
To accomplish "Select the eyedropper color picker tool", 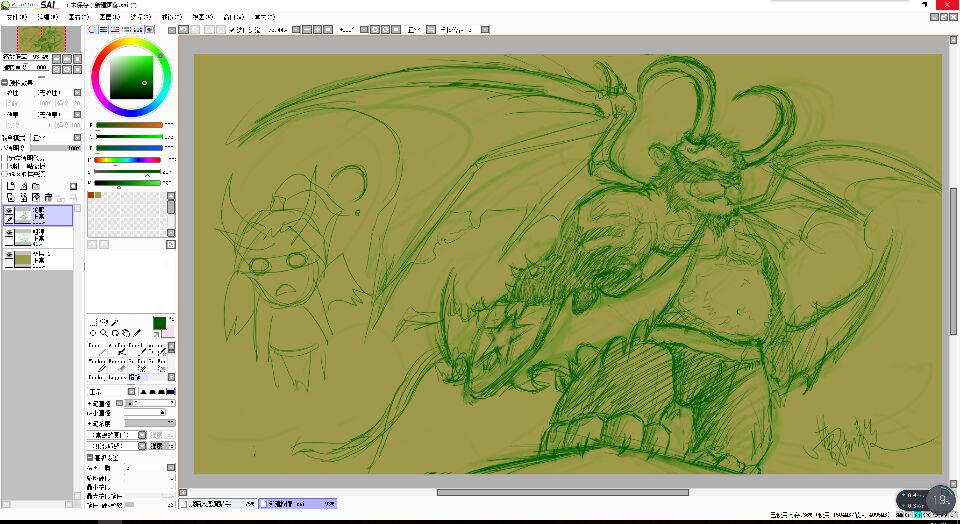I will [x=137, y=332].
